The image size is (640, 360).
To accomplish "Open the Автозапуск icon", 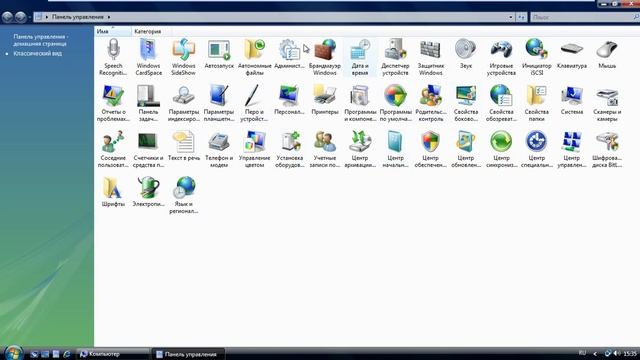I will pyautogui.click(x=219, y=53).
